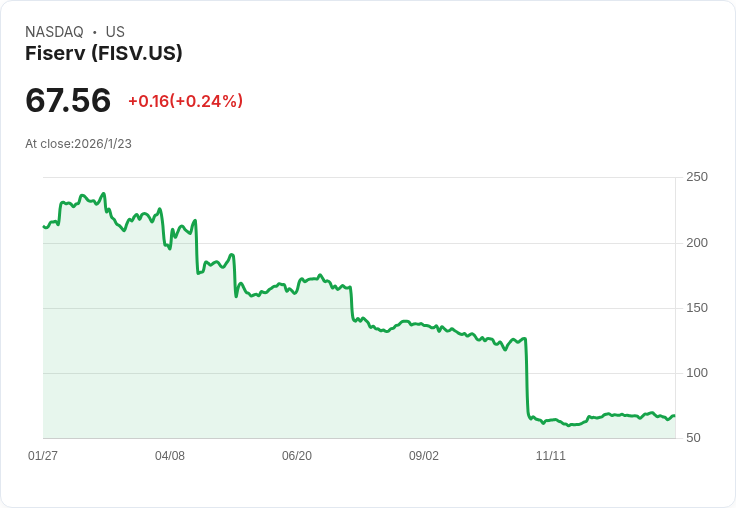Click the 200 y-axis price label
Image resolution: width=736 pixels, height=508 pixels.
click(697, 243)
